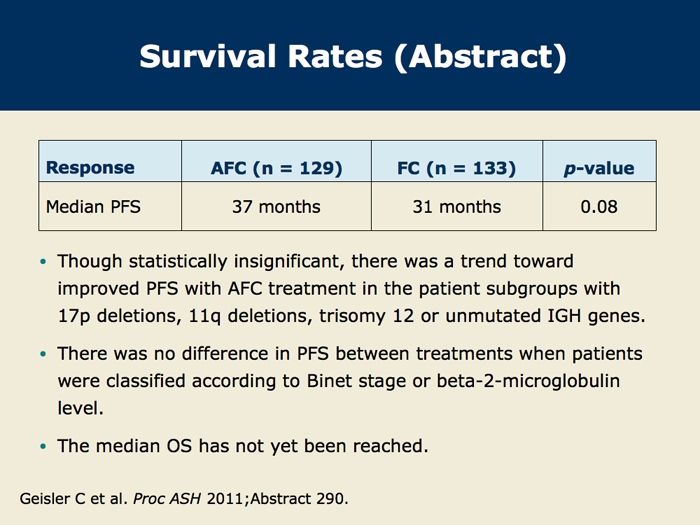
Task: Click the p-value column header
Action: tap(599, 161)
